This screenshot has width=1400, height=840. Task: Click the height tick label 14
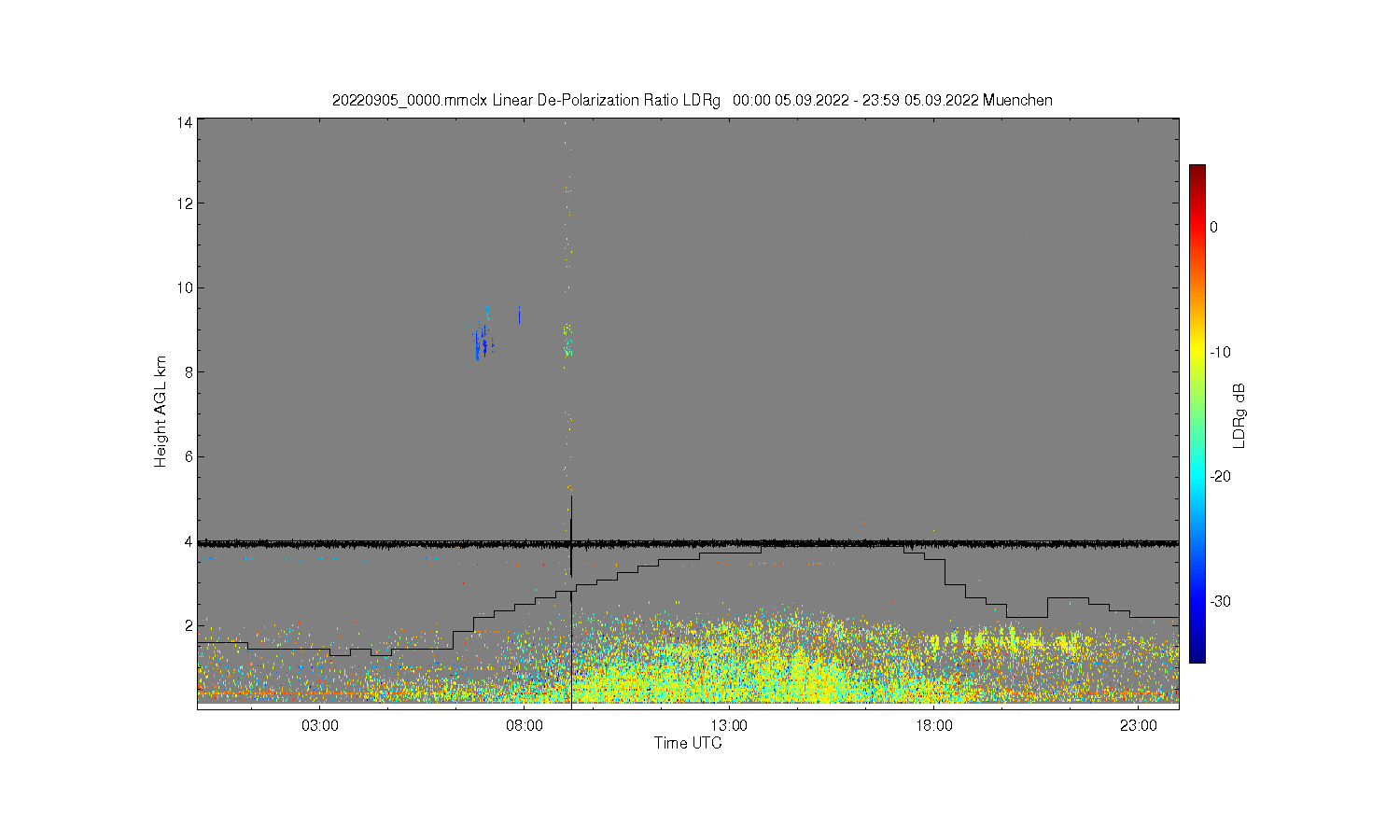(185, 122)
